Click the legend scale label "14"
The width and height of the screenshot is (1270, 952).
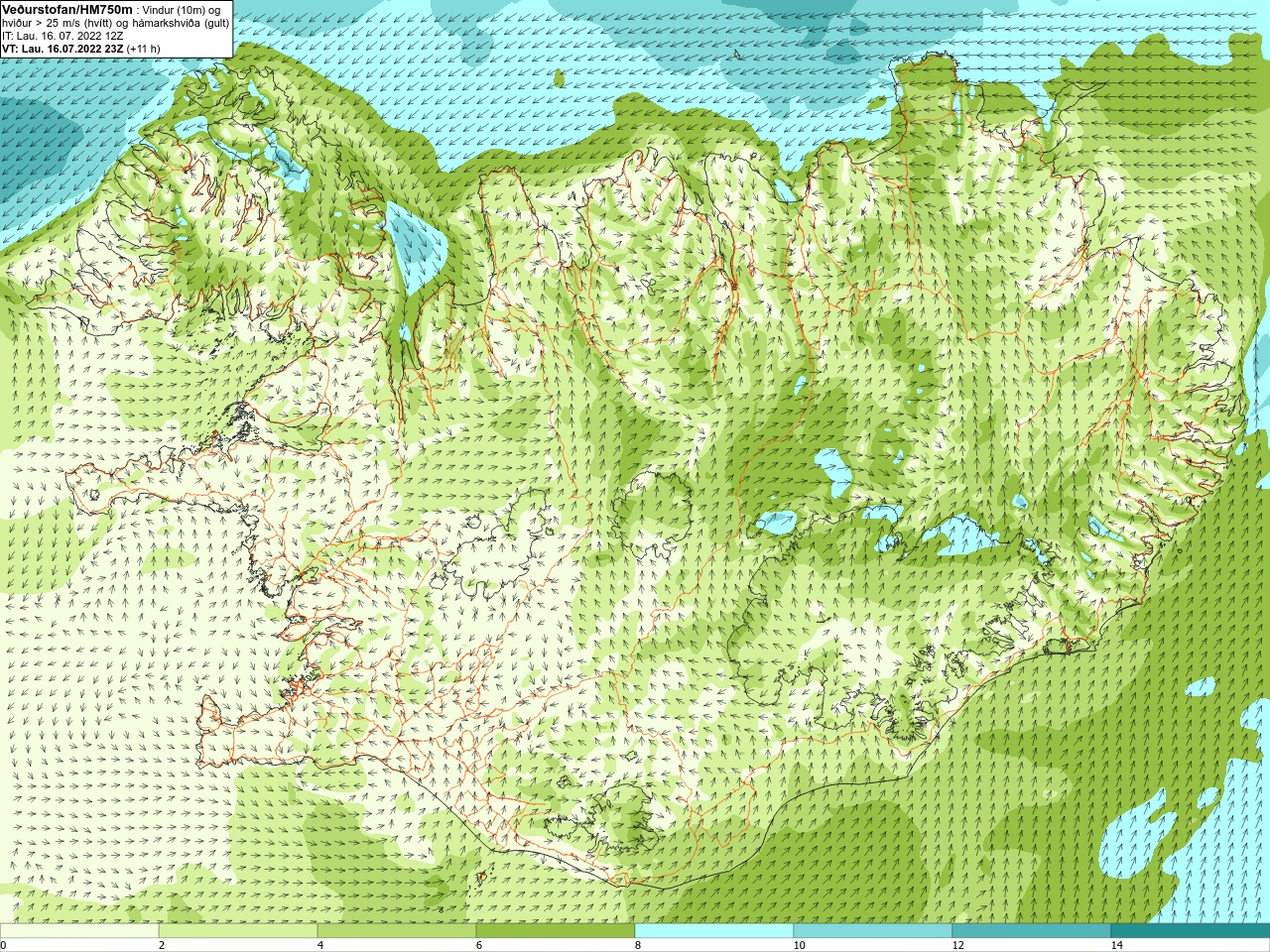[x=1116, y=945]
